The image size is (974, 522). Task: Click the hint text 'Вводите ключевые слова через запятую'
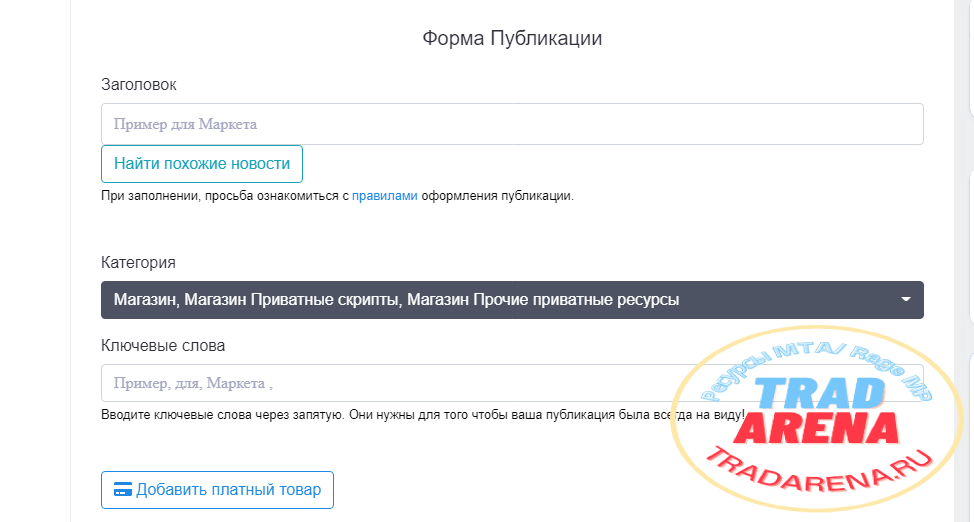(400, 414)
